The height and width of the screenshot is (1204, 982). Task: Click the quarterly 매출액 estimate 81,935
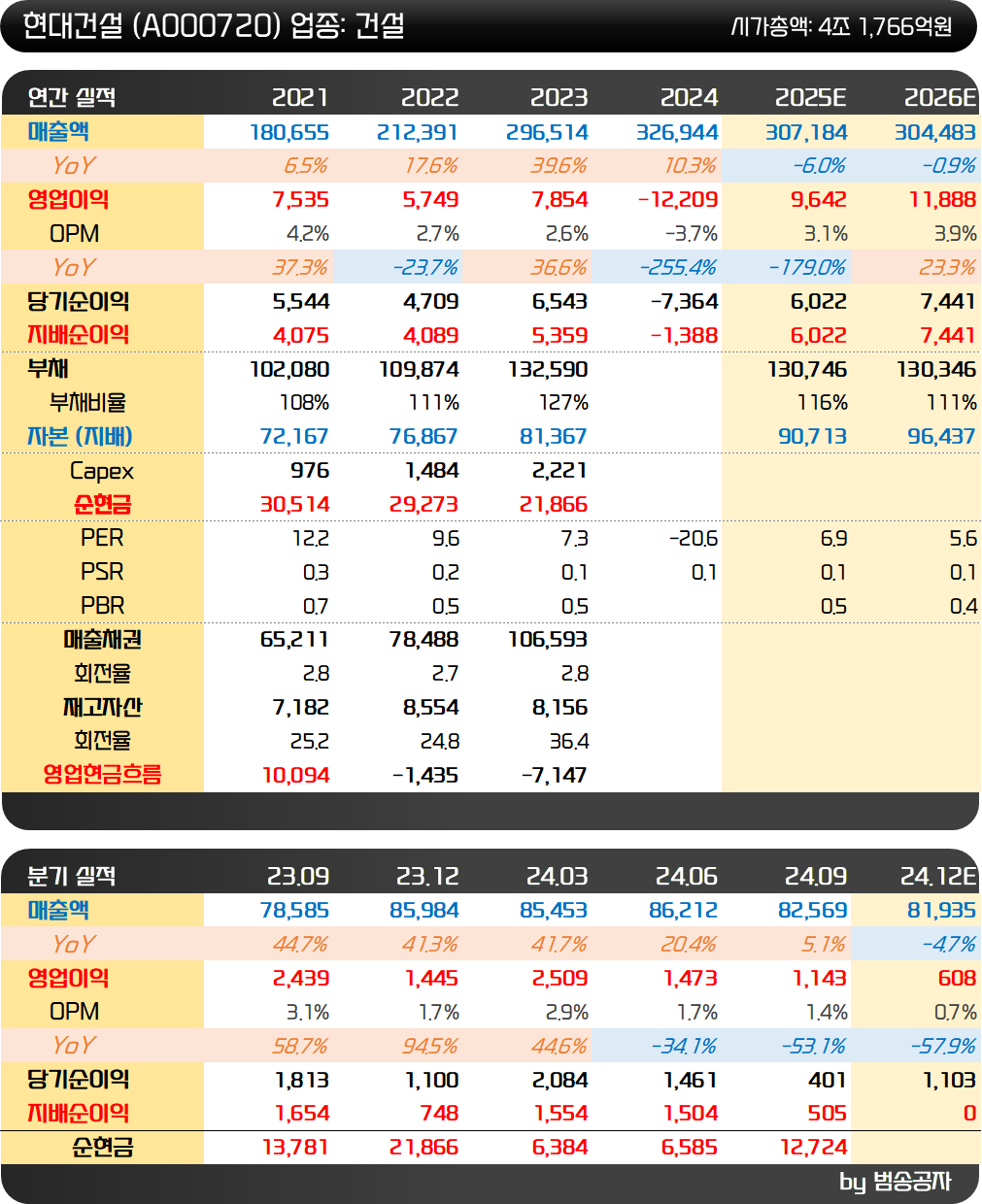pyautogui.click(x=941, y=911)
